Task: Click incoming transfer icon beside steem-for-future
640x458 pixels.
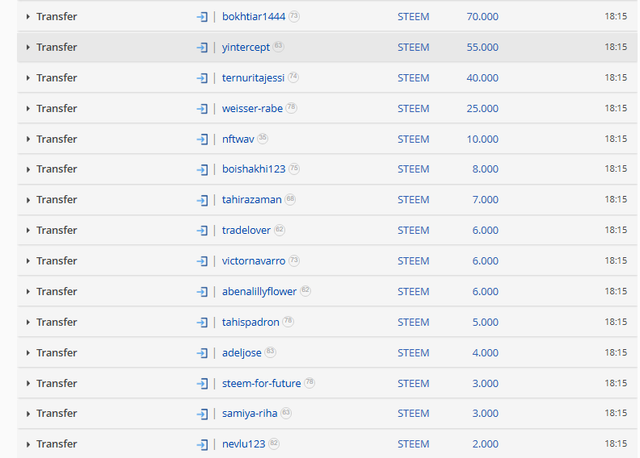Action: [x=202, y=384]
